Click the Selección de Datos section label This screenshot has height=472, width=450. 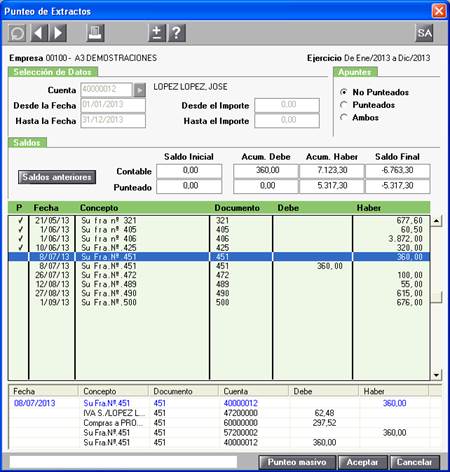(x=53, y=72)
